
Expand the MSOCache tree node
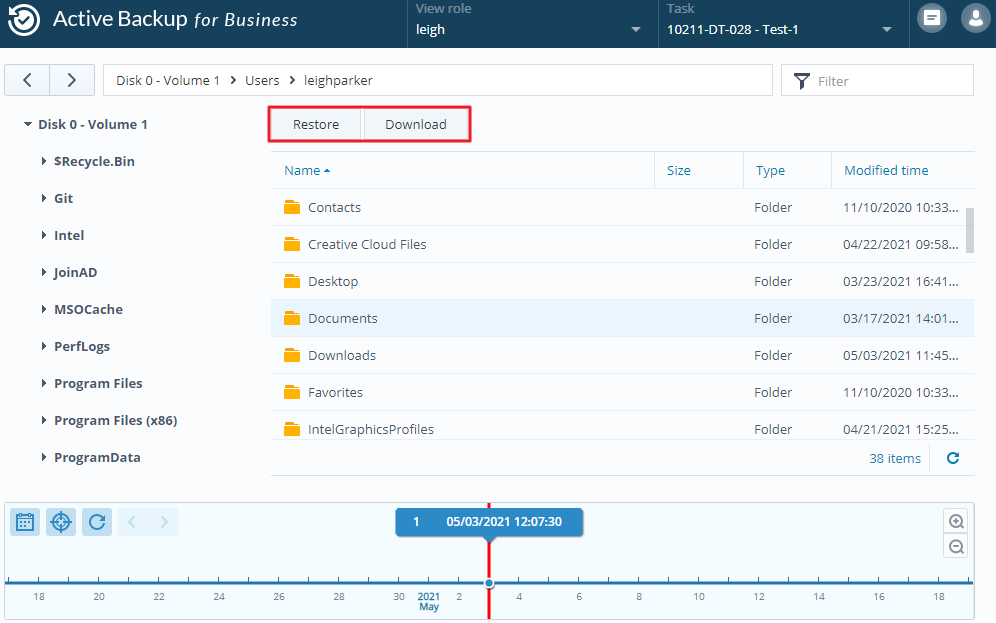43,309
